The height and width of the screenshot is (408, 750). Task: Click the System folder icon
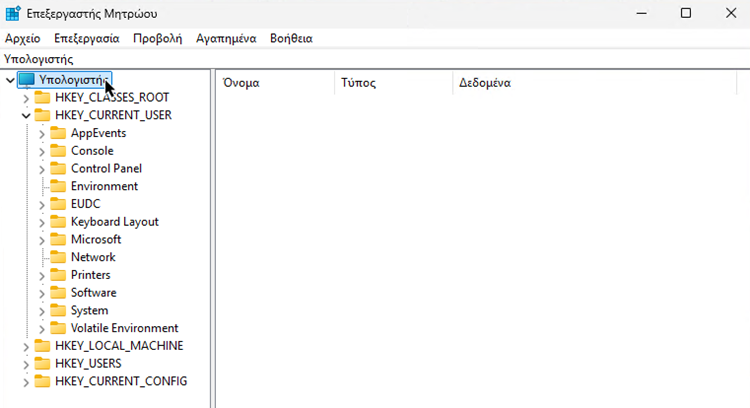point(58,310)
